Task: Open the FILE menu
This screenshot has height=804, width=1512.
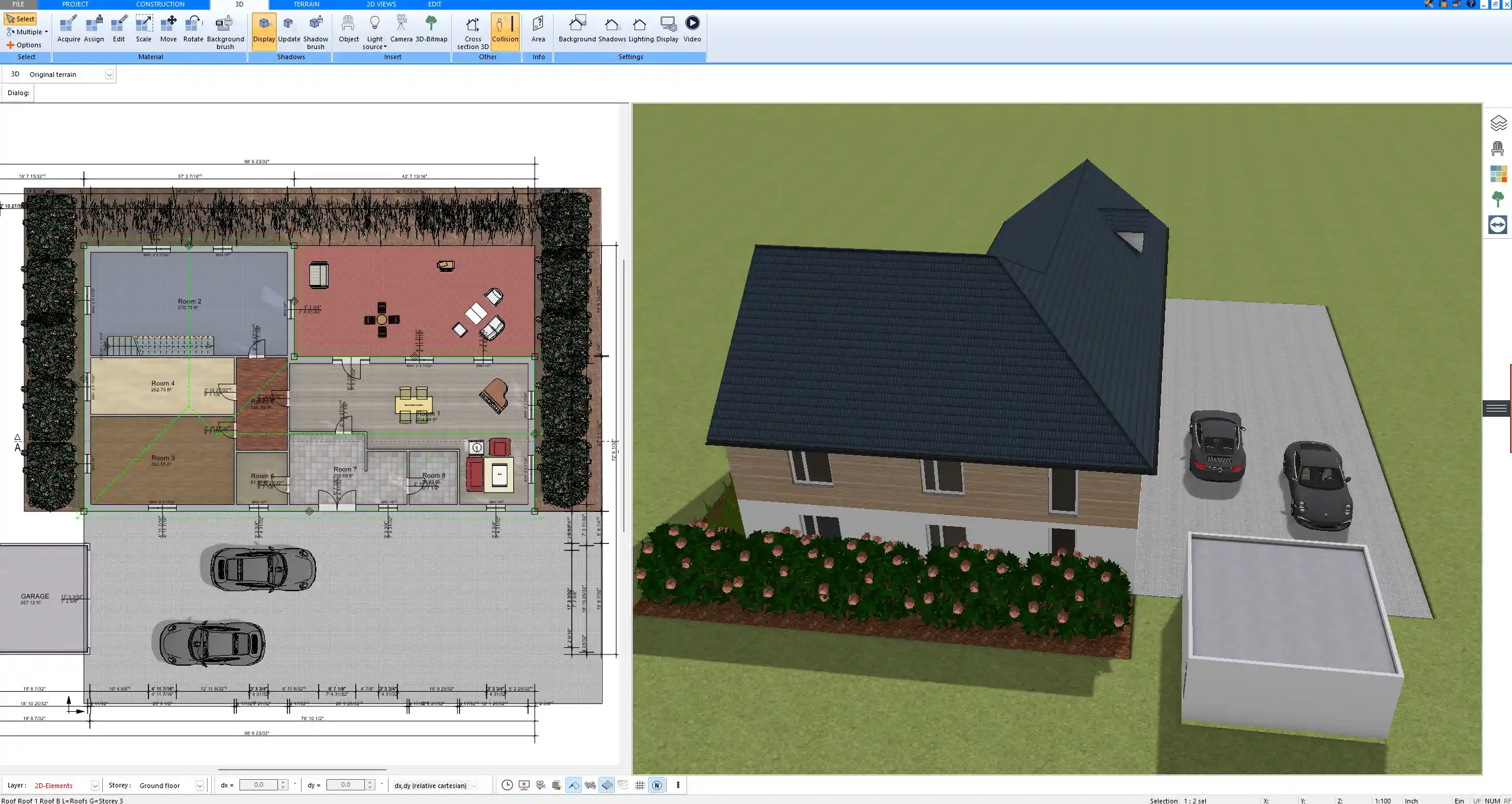Action: point(18,4)
